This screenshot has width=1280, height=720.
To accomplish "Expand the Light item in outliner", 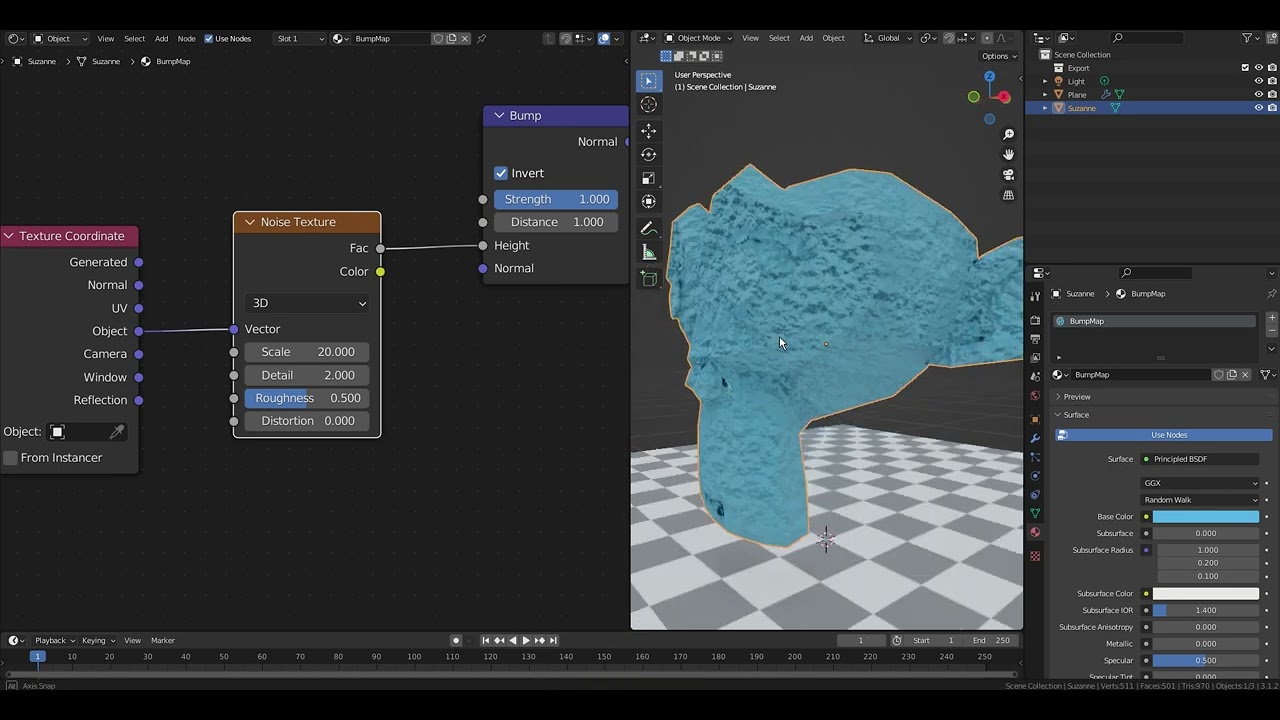I will pos(1045,81).
